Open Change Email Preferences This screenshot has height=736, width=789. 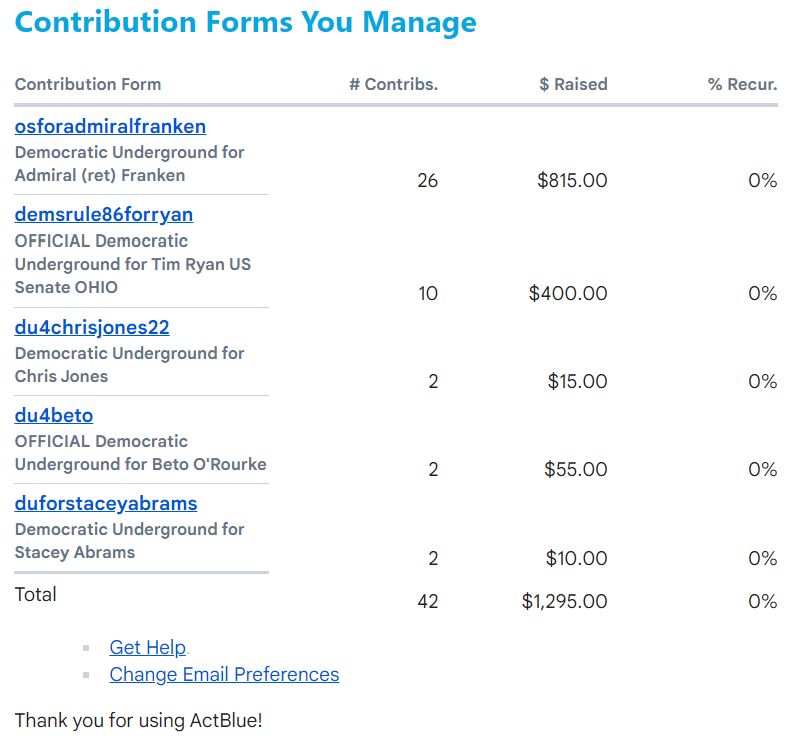[224, 675]
